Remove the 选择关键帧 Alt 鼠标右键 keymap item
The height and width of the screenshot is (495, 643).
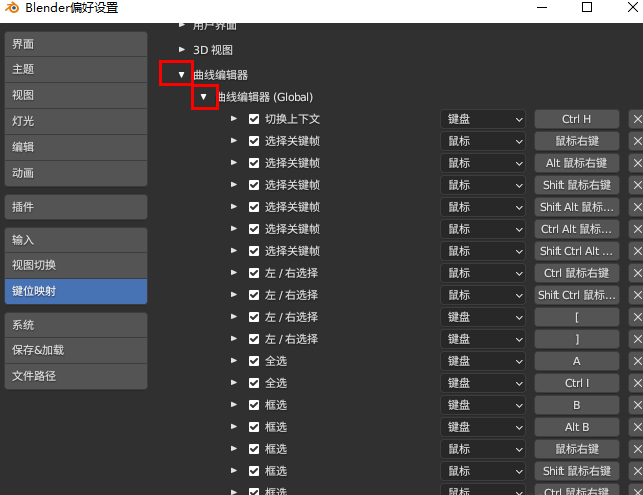pyautogui.click(x=637, y=163)
